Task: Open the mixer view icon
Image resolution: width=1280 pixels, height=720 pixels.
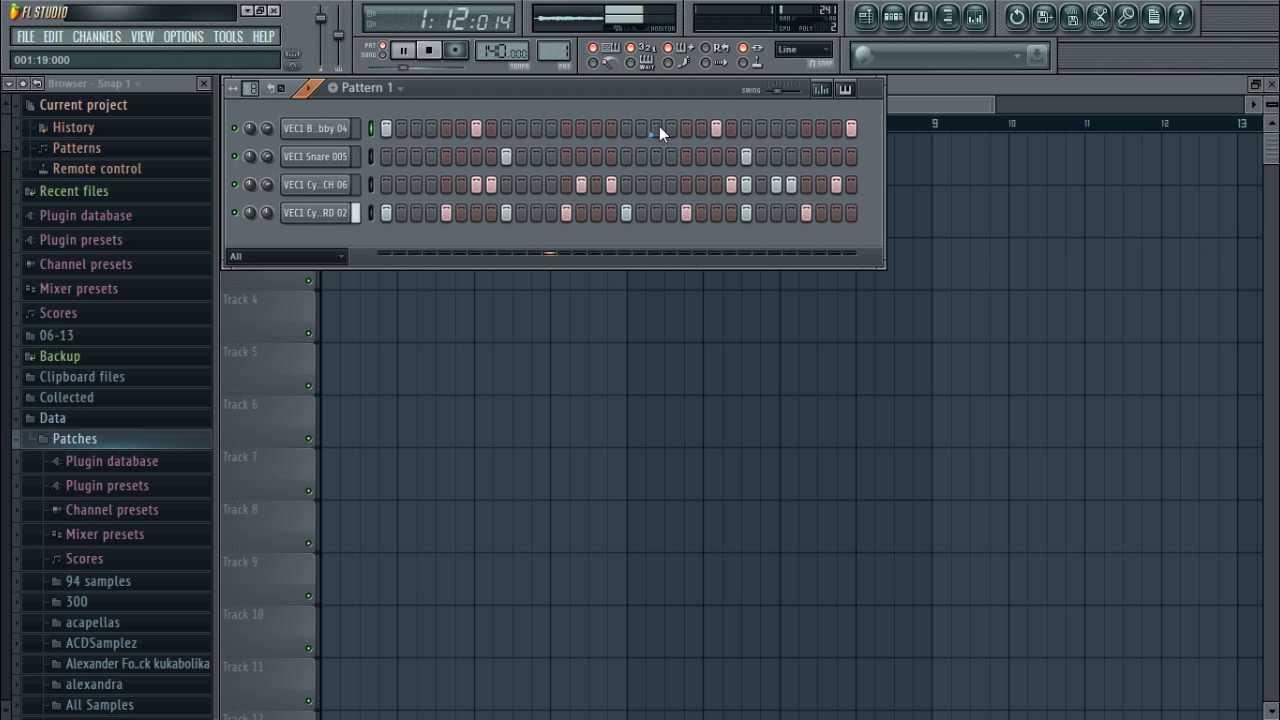Action: click(975, 16)
